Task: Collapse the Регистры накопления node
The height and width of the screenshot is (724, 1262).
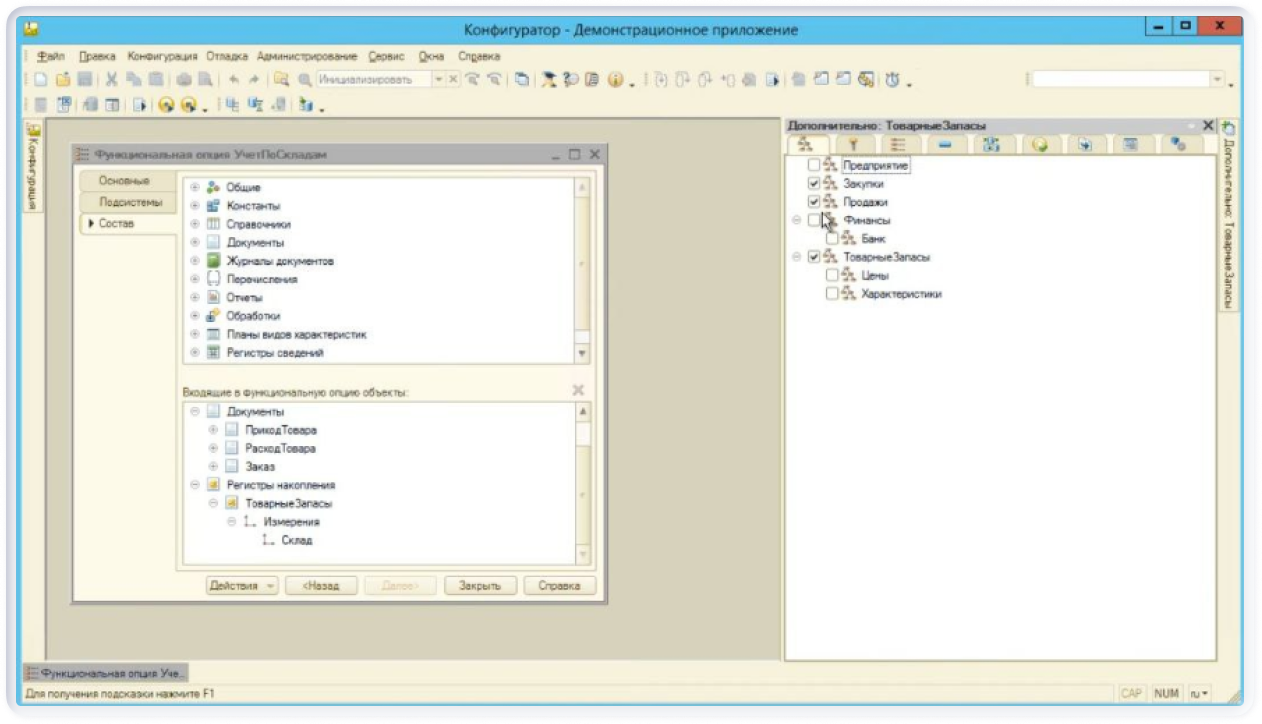Action: [195, 485]
